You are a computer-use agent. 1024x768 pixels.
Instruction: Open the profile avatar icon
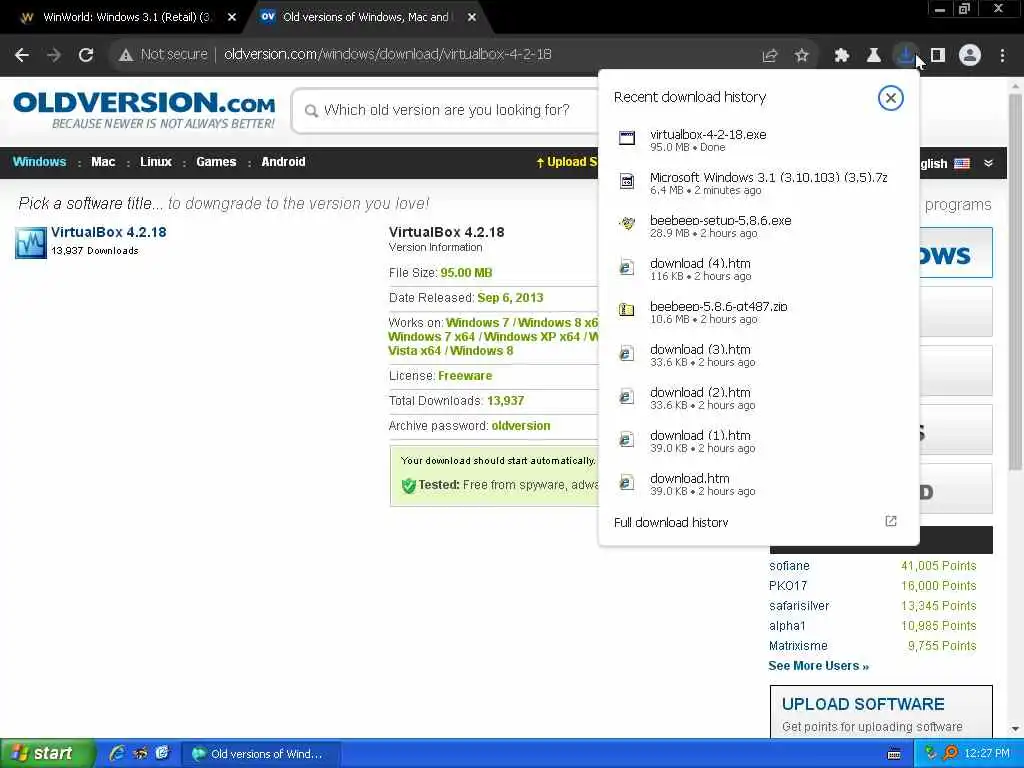tap(970, 56)
